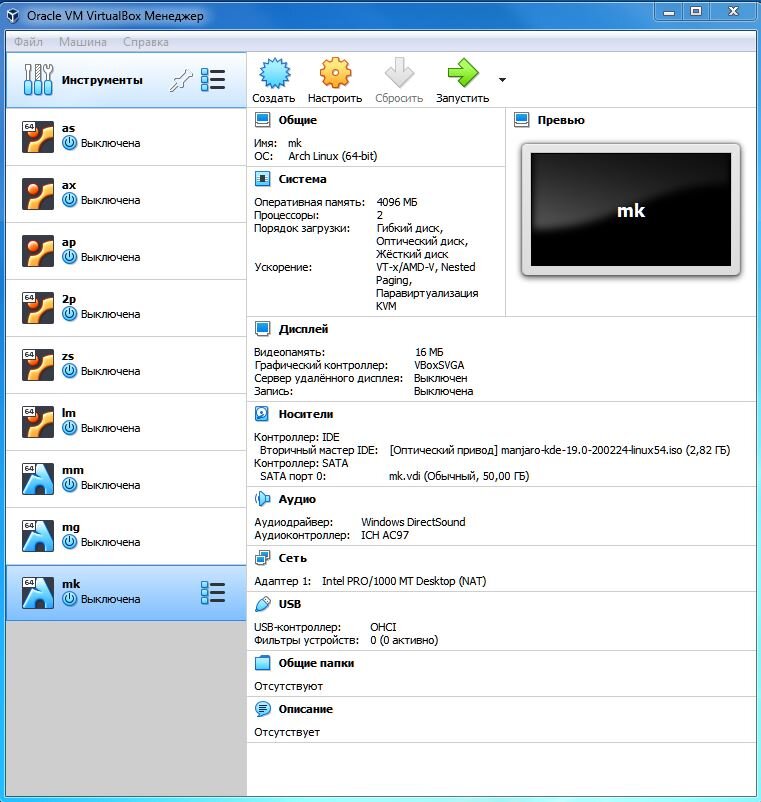Select the 'mg' Arch virtual machine icon
The image size is (761, 802).
point(38,536)
